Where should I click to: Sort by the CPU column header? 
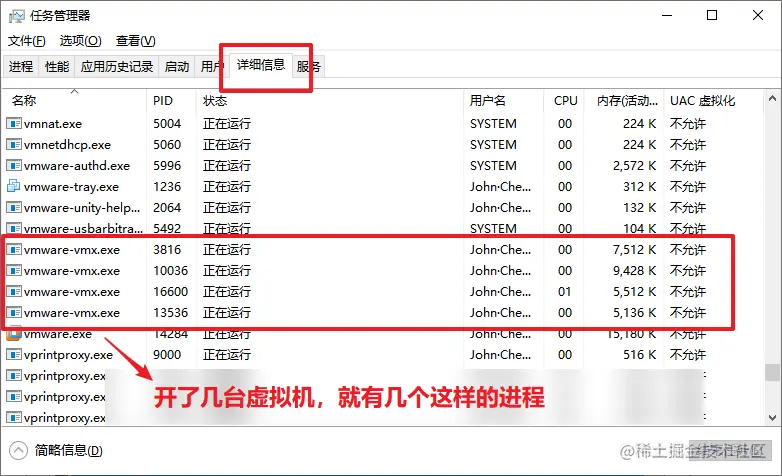click(564, 100)
